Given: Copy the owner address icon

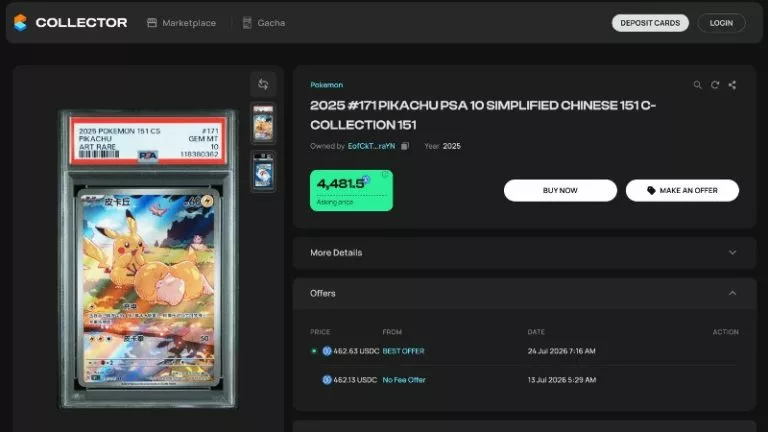Looking at the screenshot, I should coord(405,146).
